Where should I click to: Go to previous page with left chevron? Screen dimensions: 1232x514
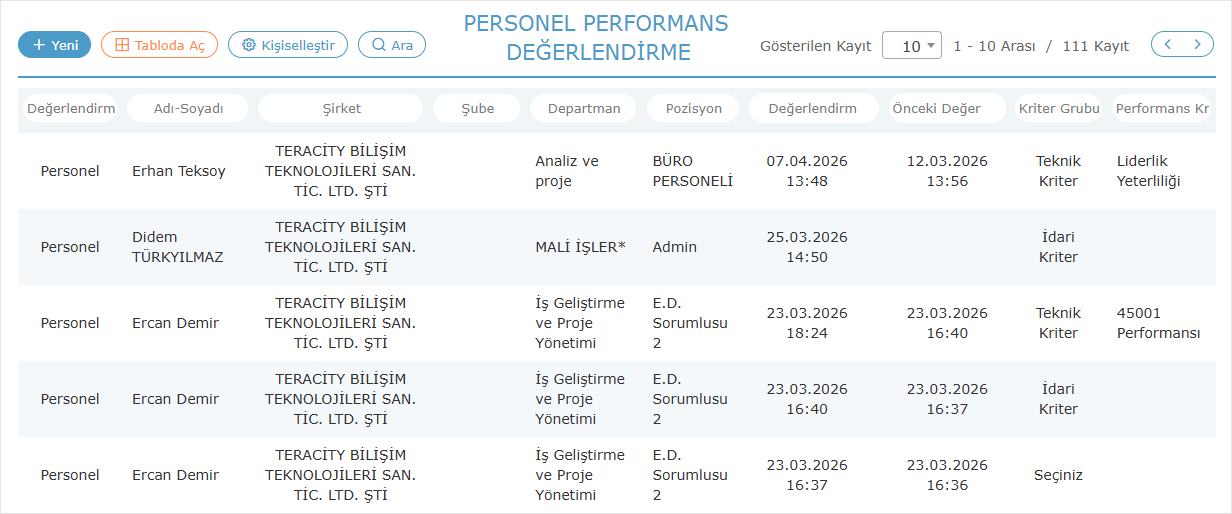click(x=1167, y=45)
